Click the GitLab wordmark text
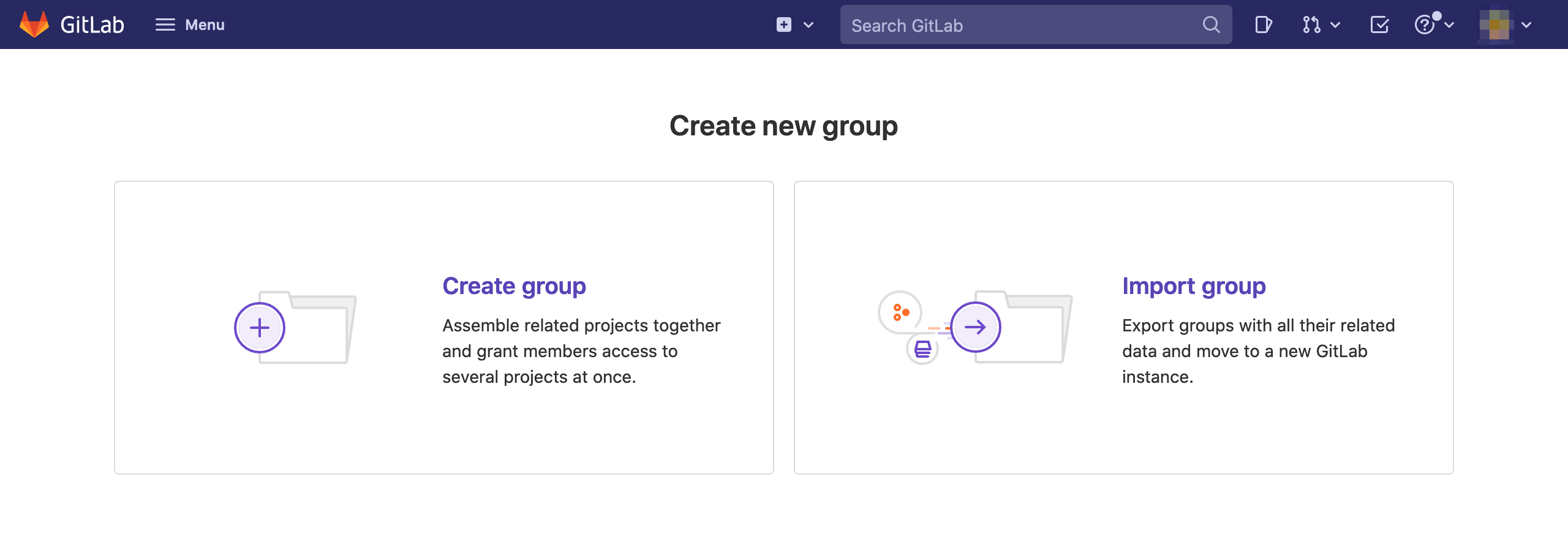 pyautogui.click(x=92, y=25)
